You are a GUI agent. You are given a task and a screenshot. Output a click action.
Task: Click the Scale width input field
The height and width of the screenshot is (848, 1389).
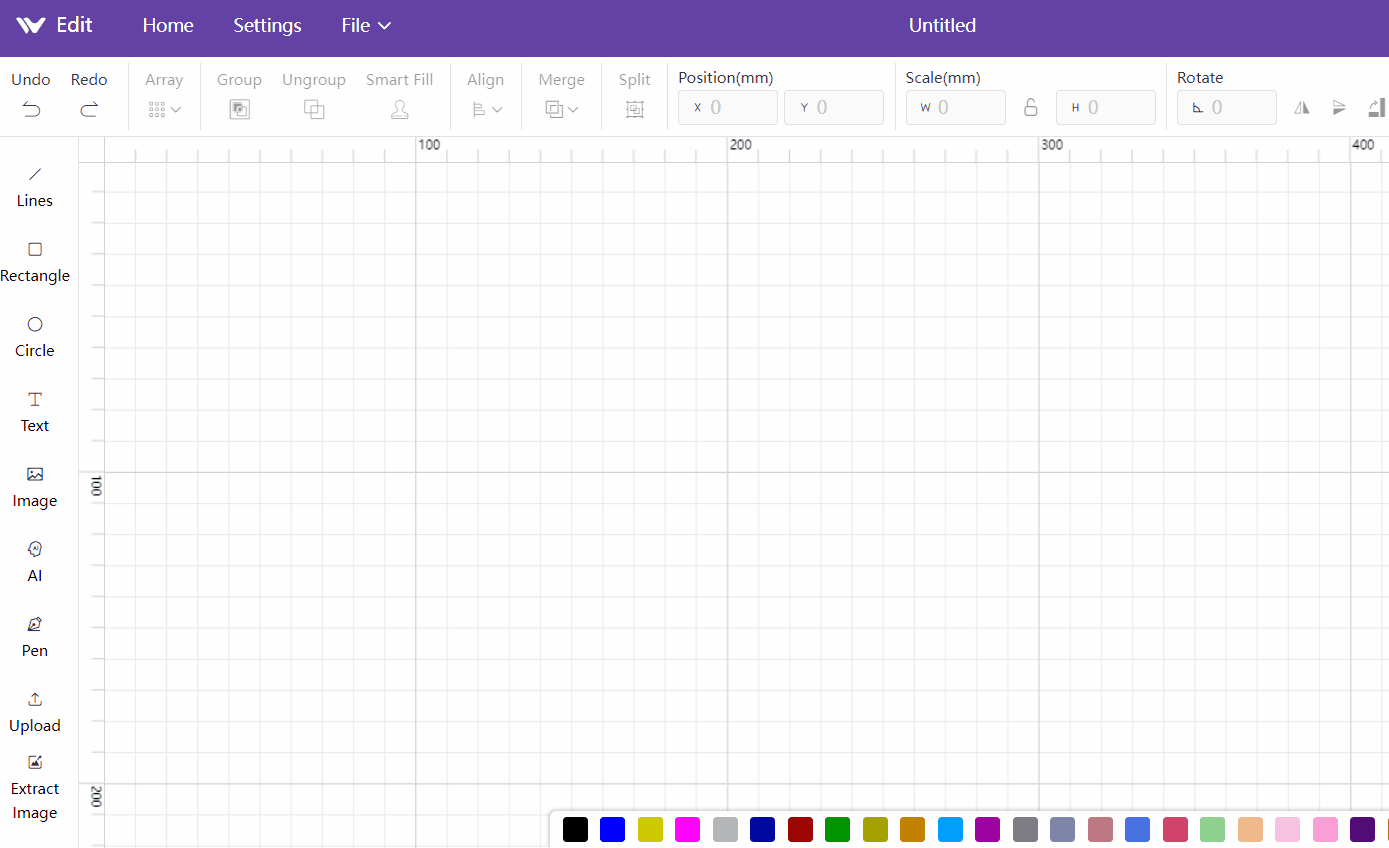[x=956, y=108]
